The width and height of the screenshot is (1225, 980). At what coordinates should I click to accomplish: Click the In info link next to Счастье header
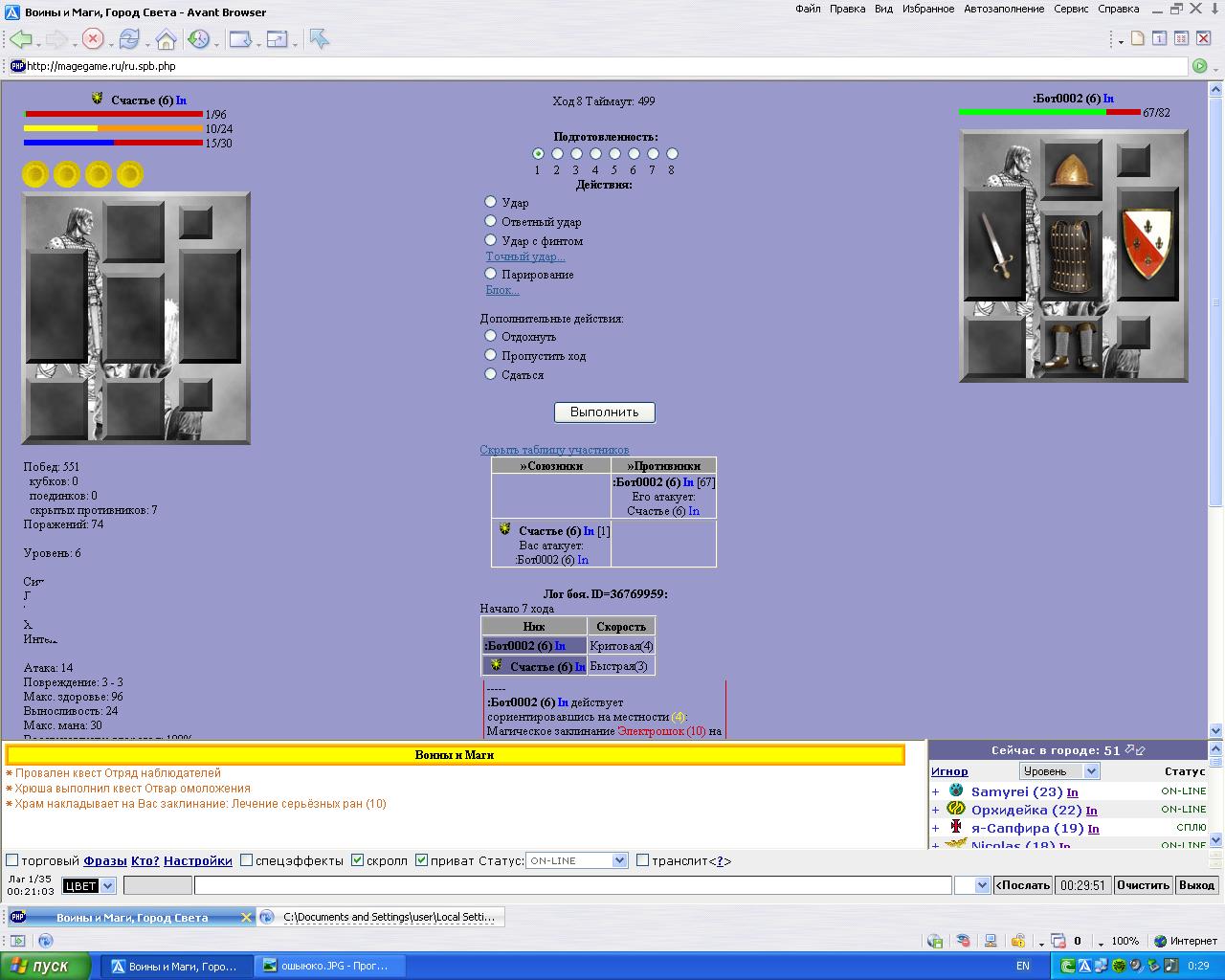(181, 100)
